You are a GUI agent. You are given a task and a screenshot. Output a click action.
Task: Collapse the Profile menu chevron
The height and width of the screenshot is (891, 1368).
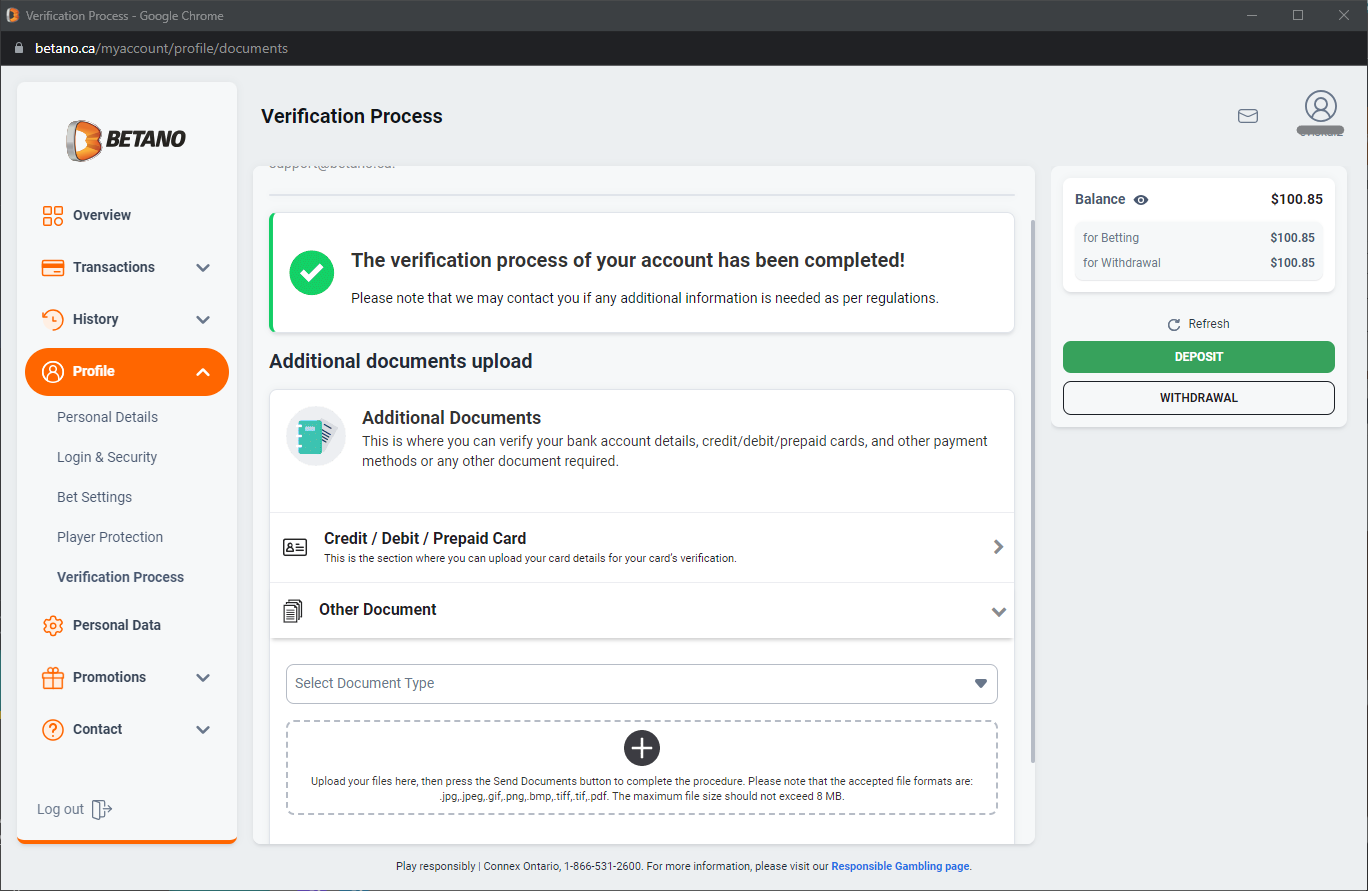click(203, 372)
